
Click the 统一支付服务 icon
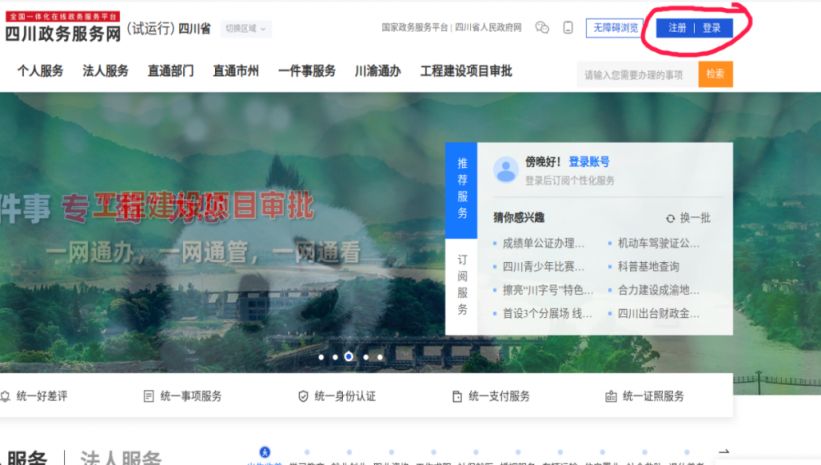[x=457, y=396]
